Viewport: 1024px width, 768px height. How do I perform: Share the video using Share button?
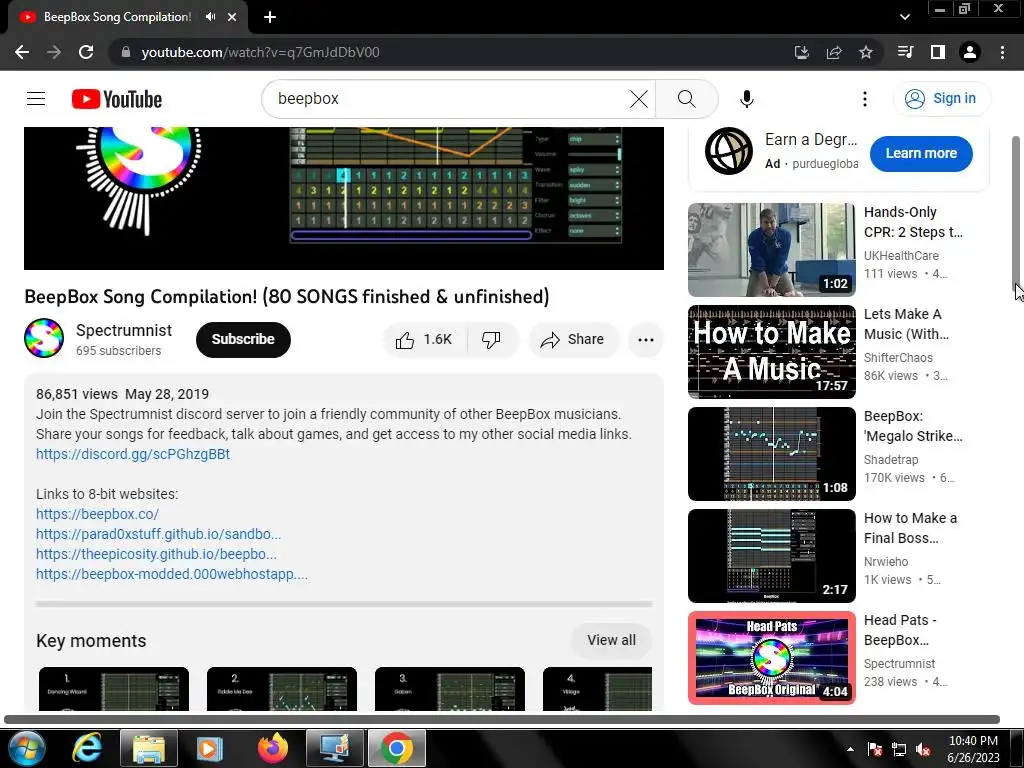click(573, 340)
